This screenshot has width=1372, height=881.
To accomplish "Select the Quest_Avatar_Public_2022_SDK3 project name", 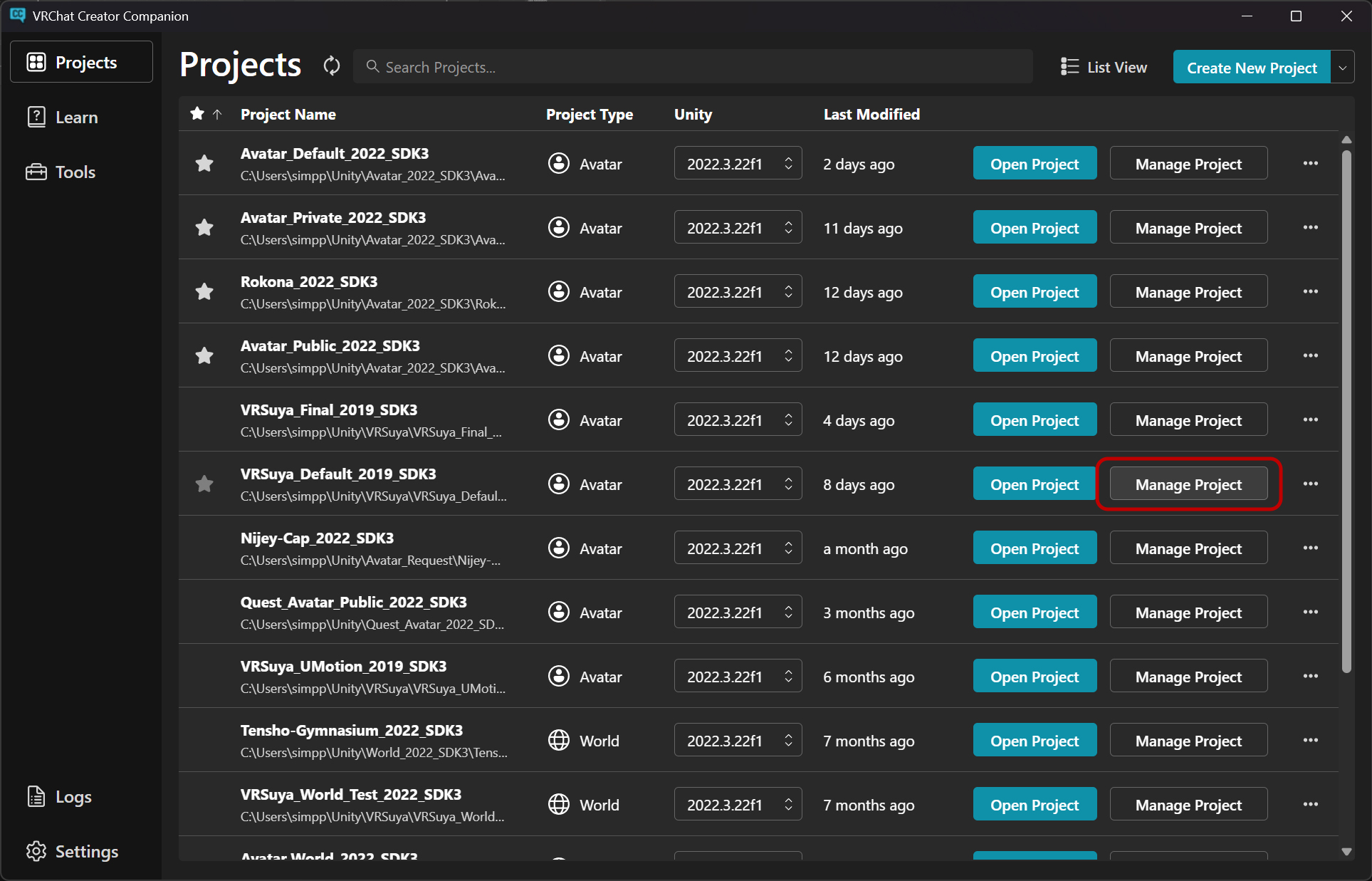I will pyautogui.click(x=354, y=602).
